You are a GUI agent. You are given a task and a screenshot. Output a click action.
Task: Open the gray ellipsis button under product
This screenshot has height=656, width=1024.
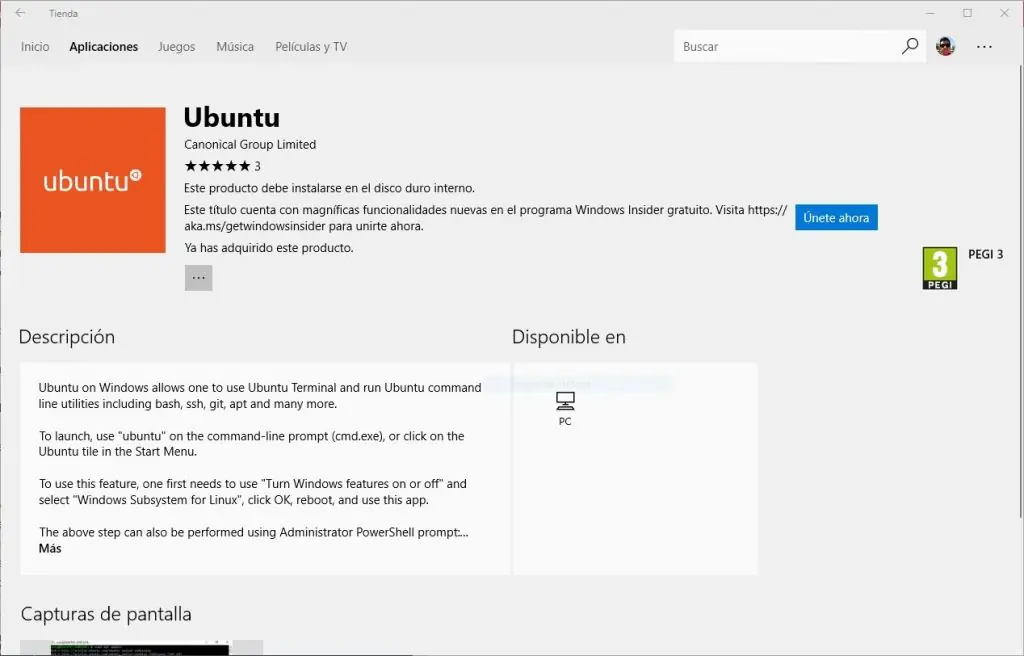[199, 278]
